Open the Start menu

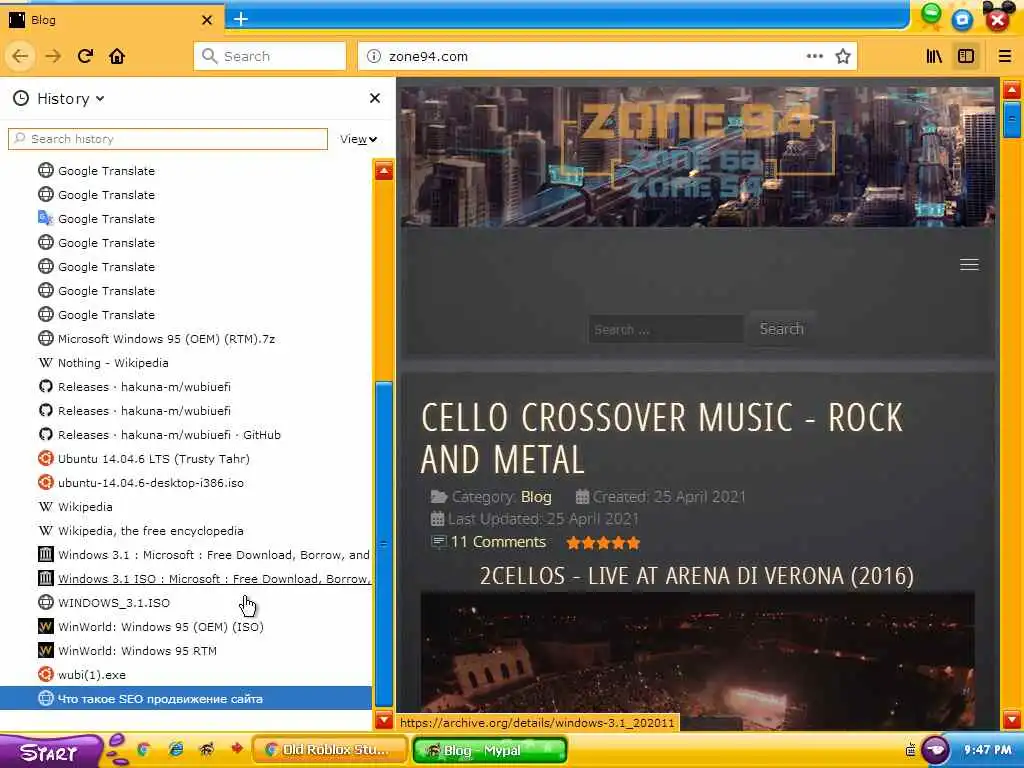click(50, 752)
